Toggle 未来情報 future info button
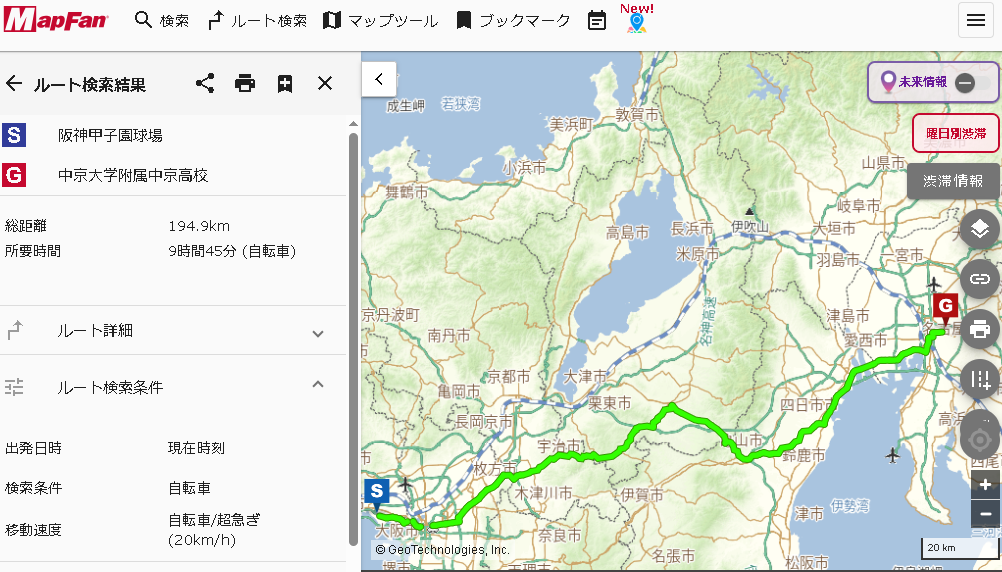This screenshot has width=1002, height=572. [934, 82]
